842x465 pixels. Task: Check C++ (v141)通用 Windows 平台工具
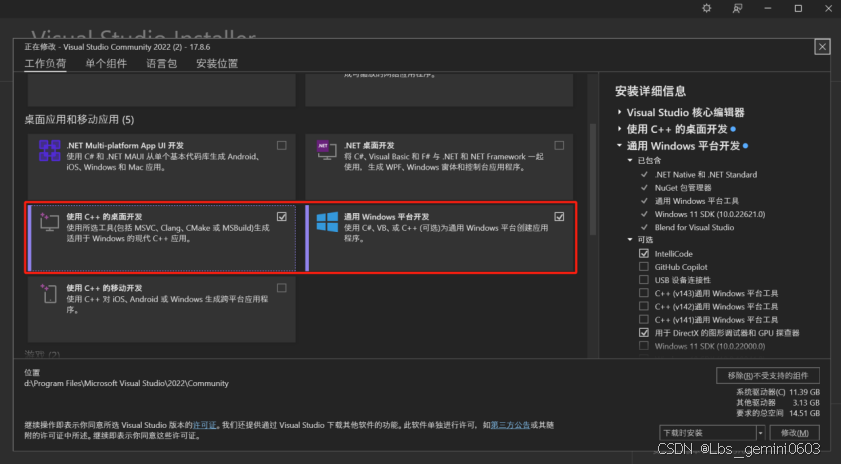644,319
